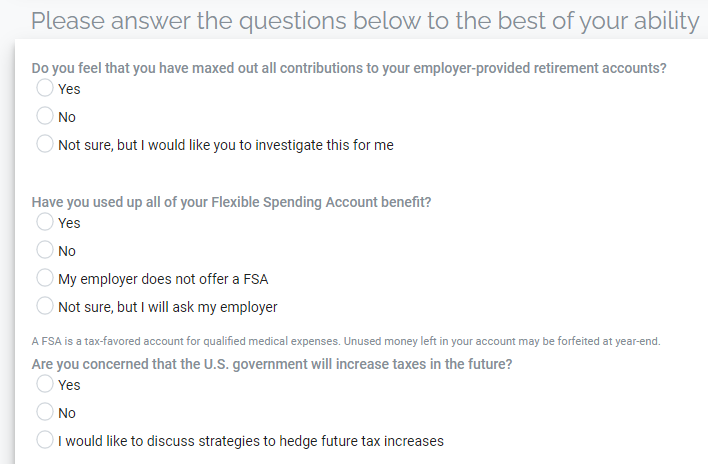Click the 'Not sure, but I will ask my employer' label text

[168, 307]
